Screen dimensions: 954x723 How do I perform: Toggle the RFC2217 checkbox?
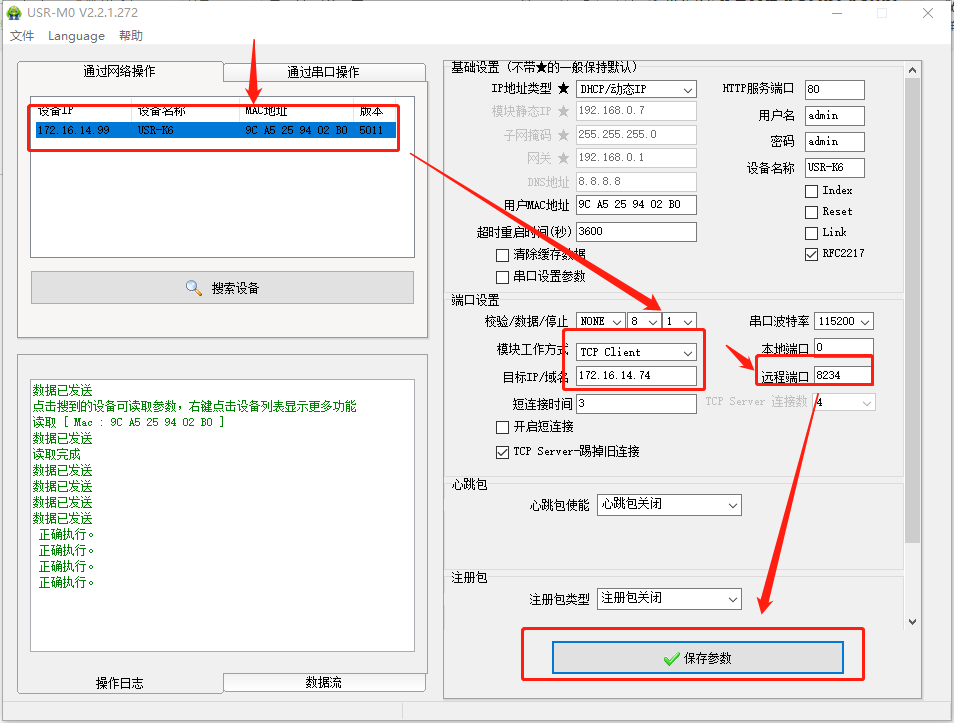811,254
